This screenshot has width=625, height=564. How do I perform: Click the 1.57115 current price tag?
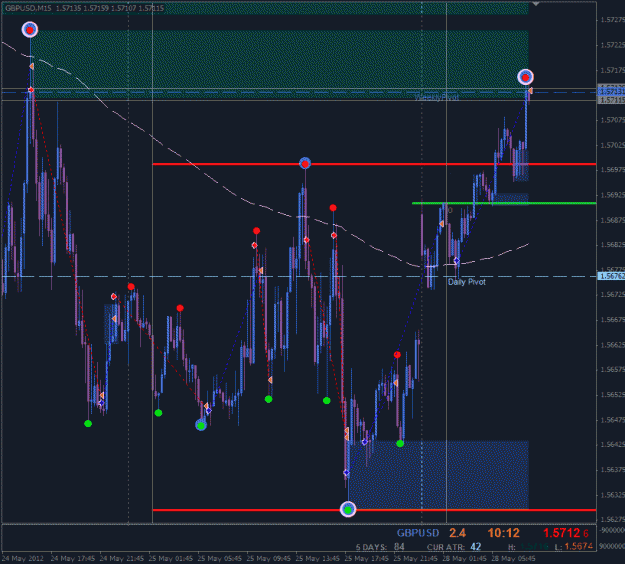click(x=611, y=100)
